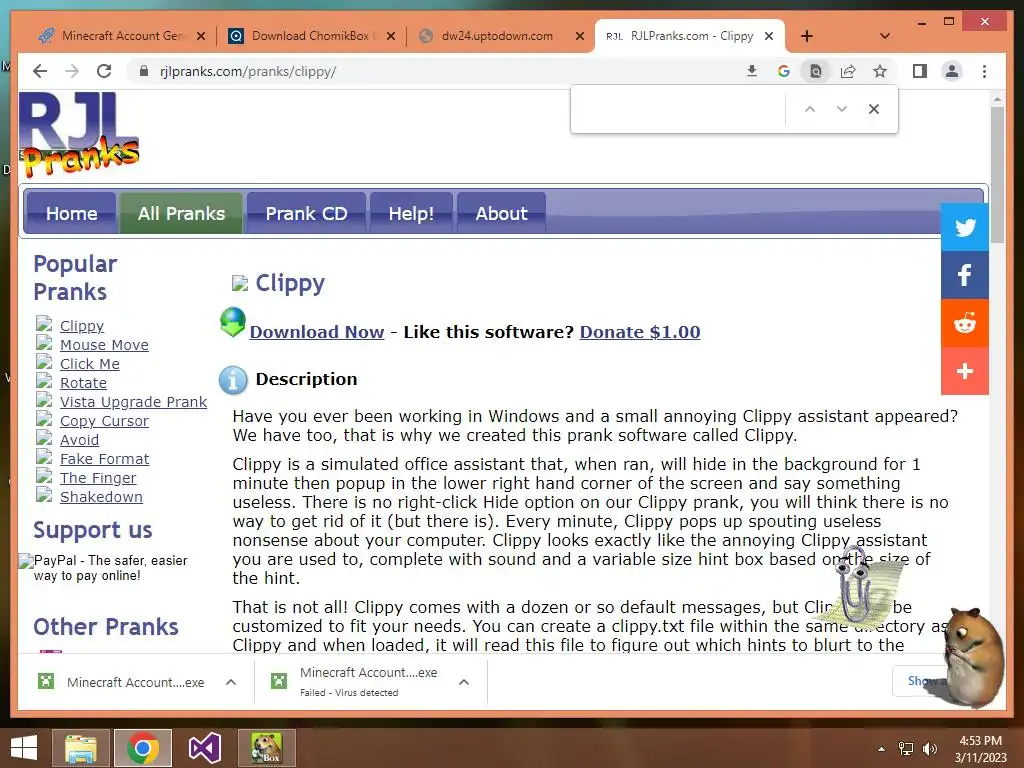
Task: Close the RJLPranks.com Clippy tab
Action: pos(769,36)
